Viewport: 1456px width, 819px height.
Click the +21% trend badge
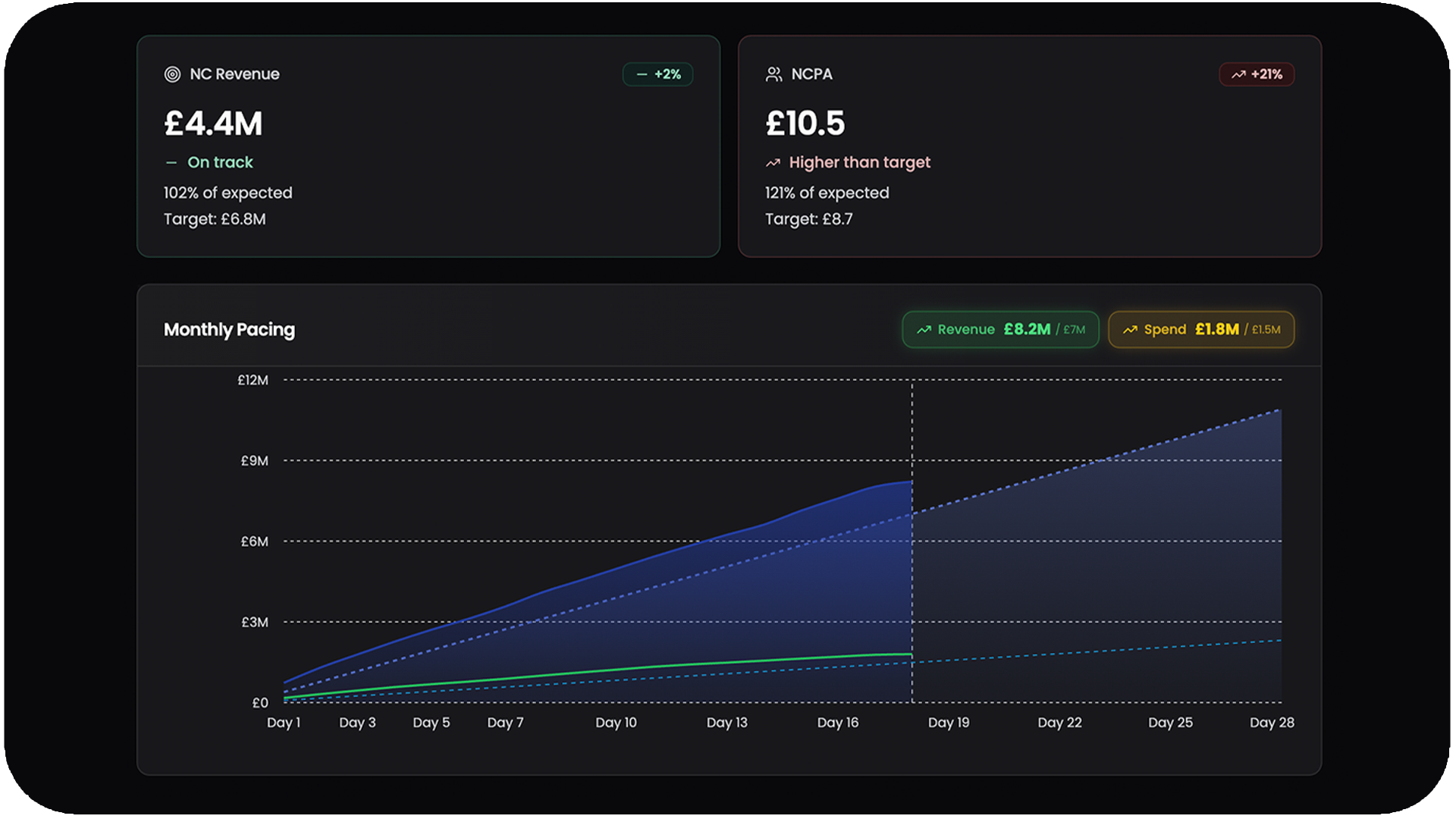click(x=1257, y=74)
